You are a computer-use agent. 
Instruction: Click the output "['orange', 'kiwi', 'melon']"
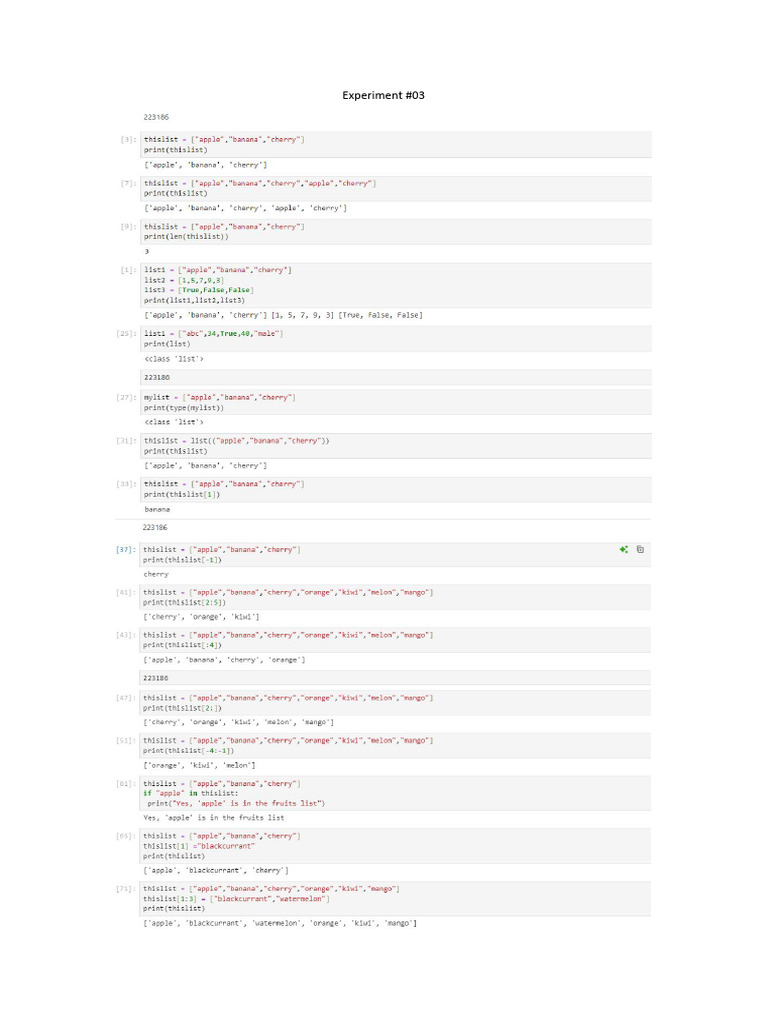click(x=199, y=765)
